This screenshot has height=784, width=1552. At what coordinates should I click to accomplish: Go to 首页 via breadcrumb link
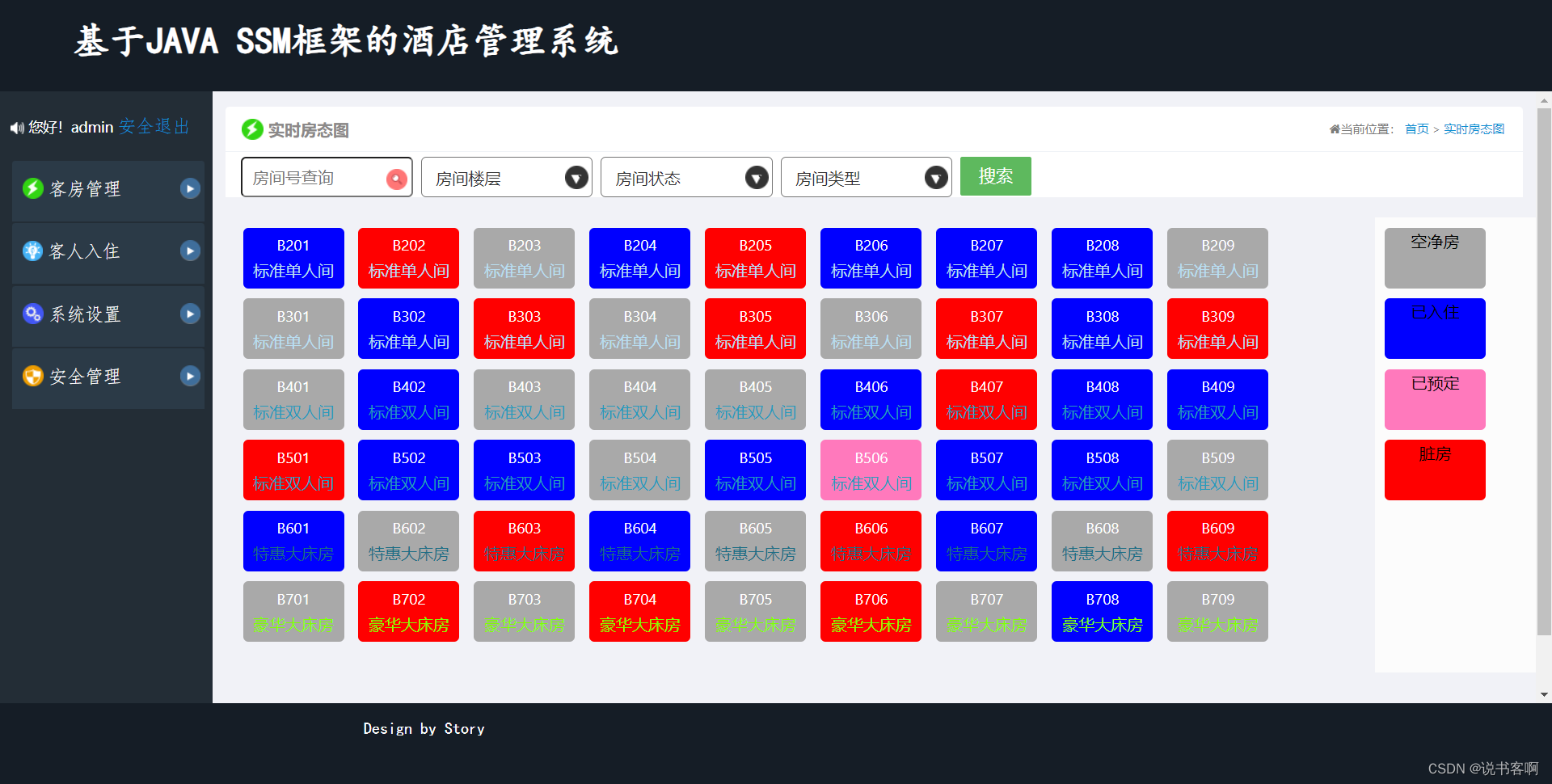(1416, 129)
